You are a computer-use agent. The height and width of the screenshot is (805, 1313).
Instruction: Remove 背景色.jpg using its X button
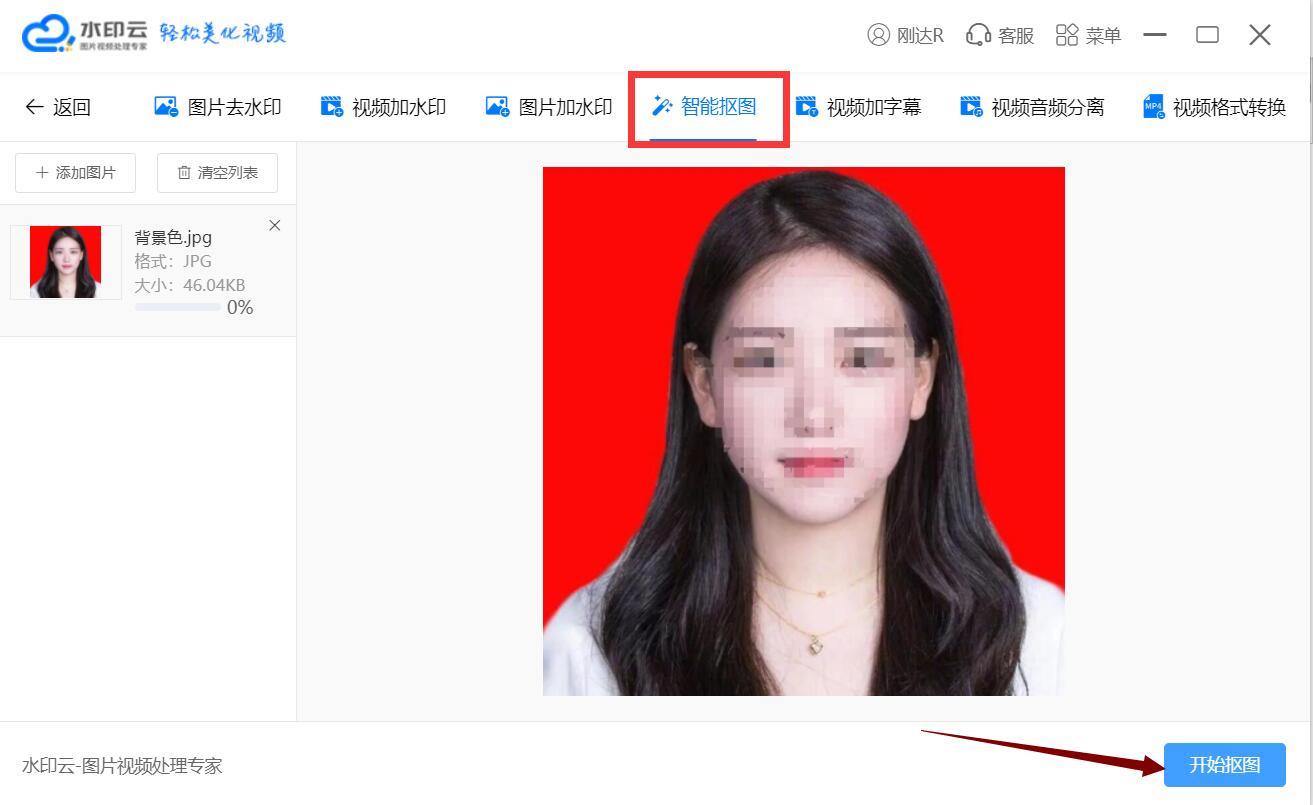coord(275,226)
